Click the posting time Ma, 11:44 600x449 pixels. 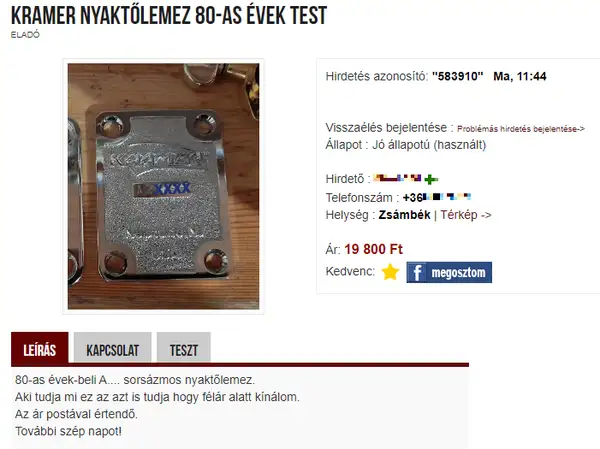520,76
